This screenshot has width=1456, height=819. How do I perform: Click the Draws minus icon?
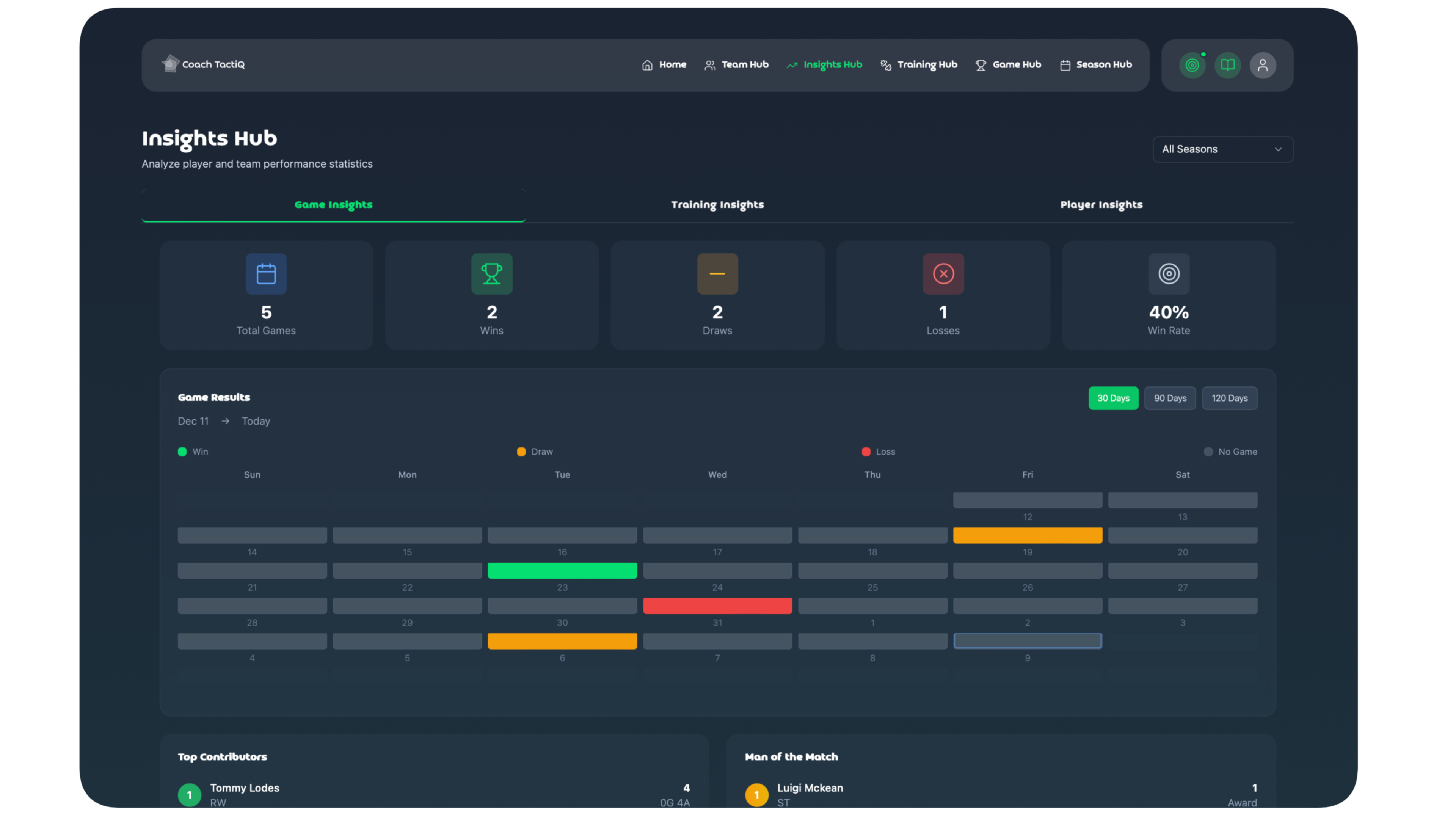[717, 273]
